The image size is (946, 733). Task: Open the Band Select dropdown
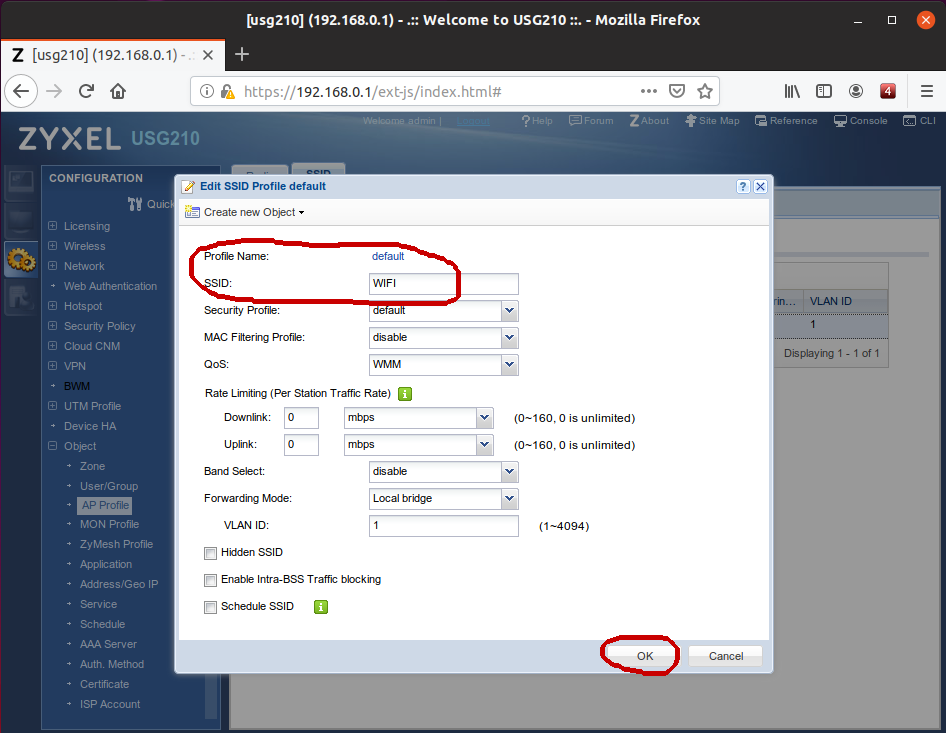[x=510, y=472]
